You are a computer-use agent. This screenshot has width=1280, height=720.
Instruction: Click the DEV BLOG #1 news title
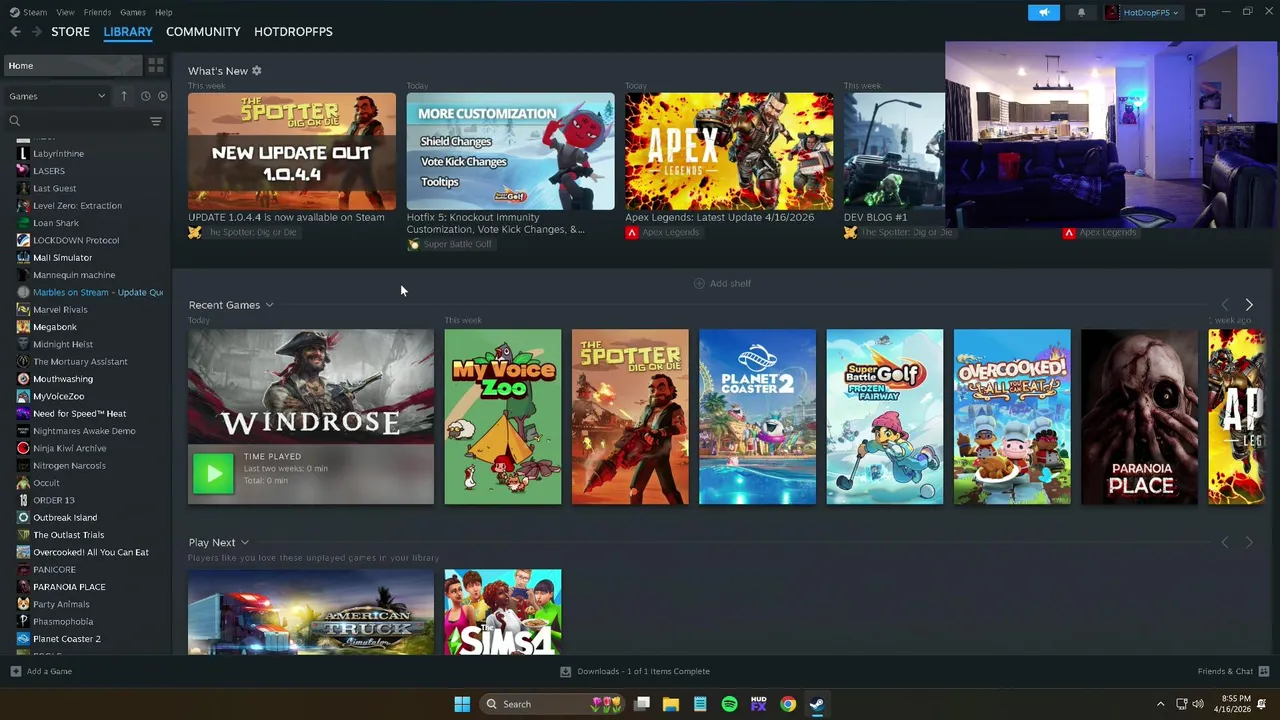click(x=875, y=217)
